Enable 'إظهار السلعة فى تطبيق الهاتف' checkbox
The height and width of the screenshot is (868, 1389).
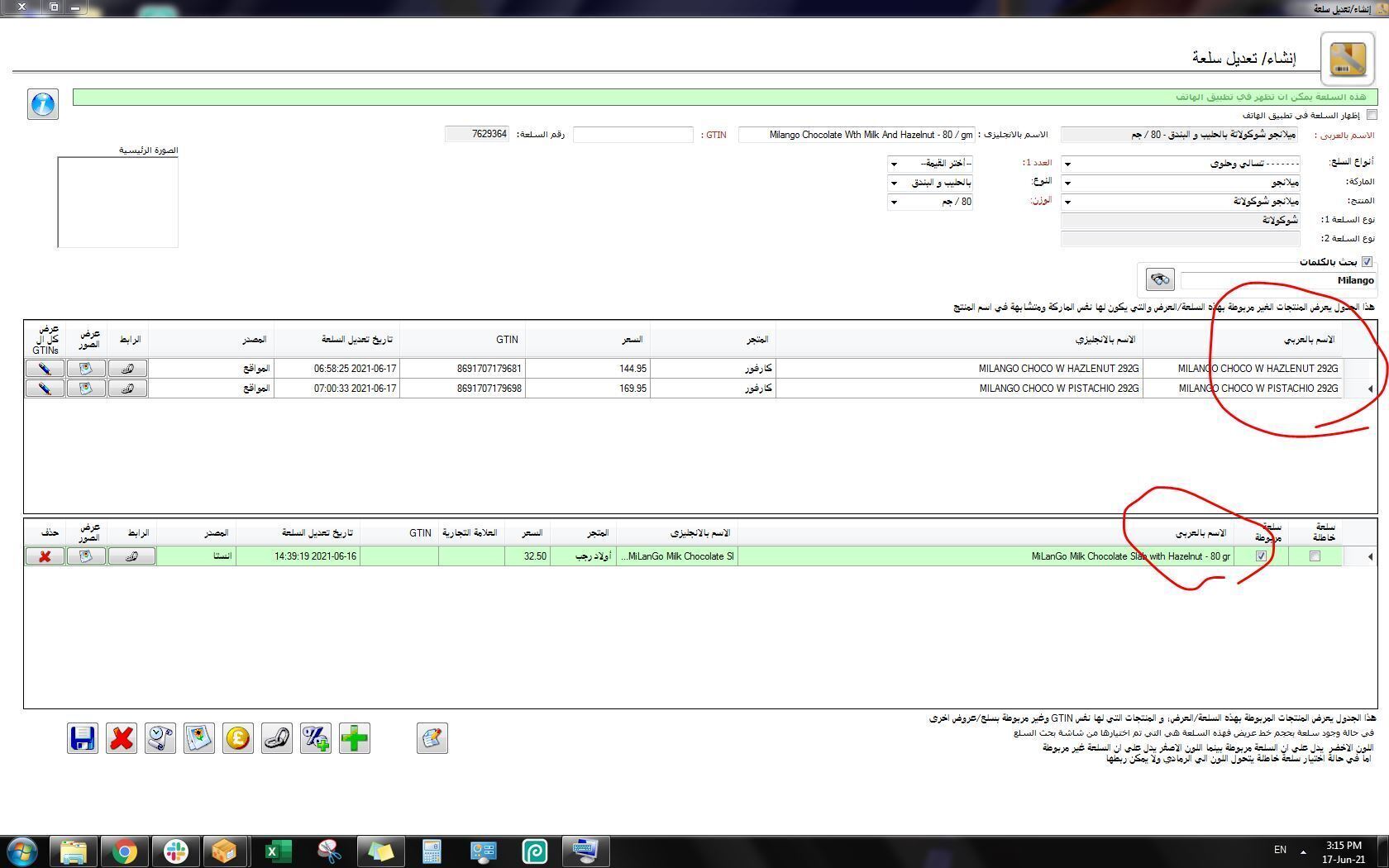[1372, 115]
